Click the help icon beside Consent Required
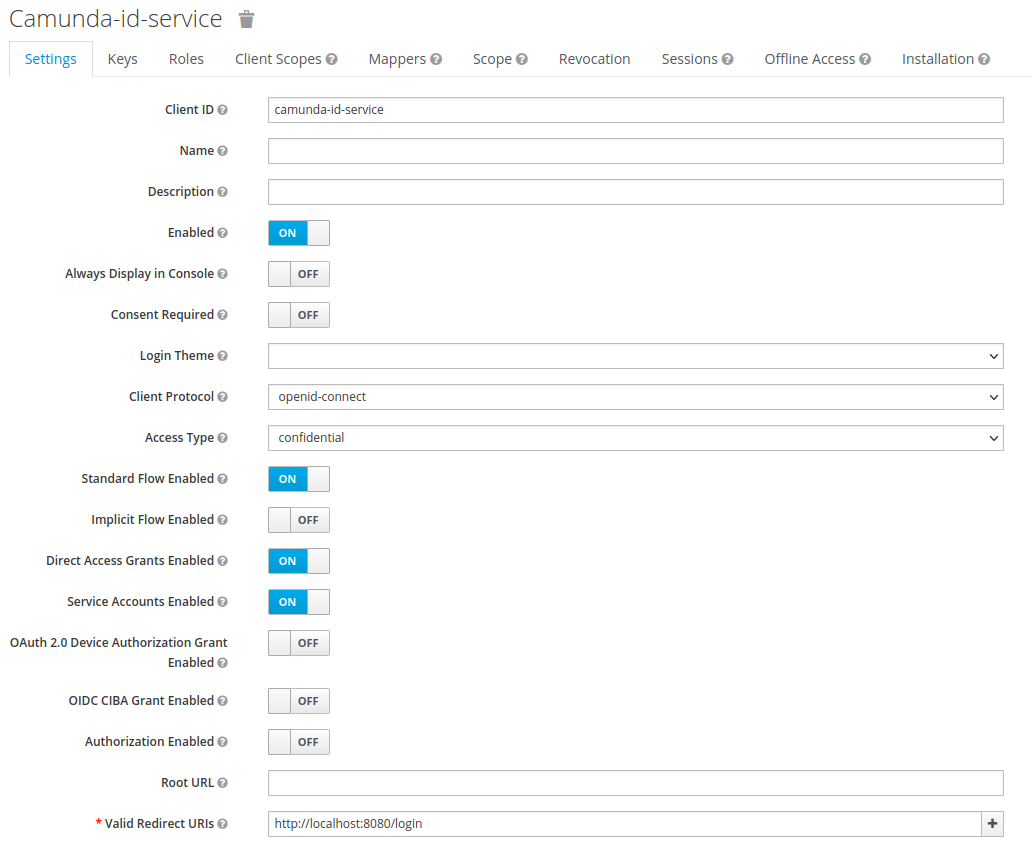This screenshot has width=1032, height=844. pos(222,315)
